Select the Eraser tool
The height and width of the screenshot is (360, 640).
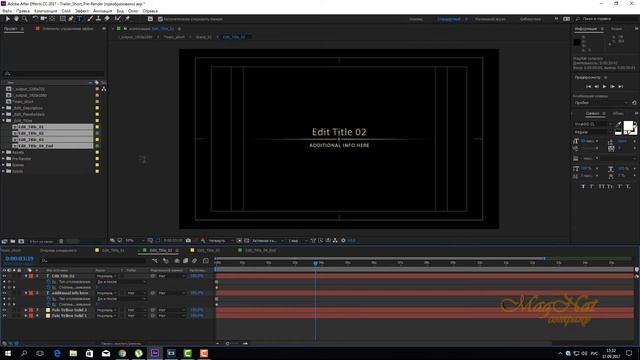[107, 19]
